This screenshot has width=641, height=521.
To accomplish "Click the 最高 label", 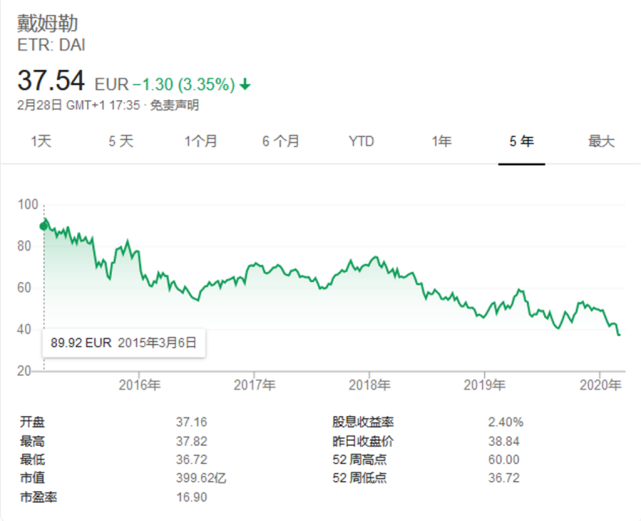I will coord(32,441).
